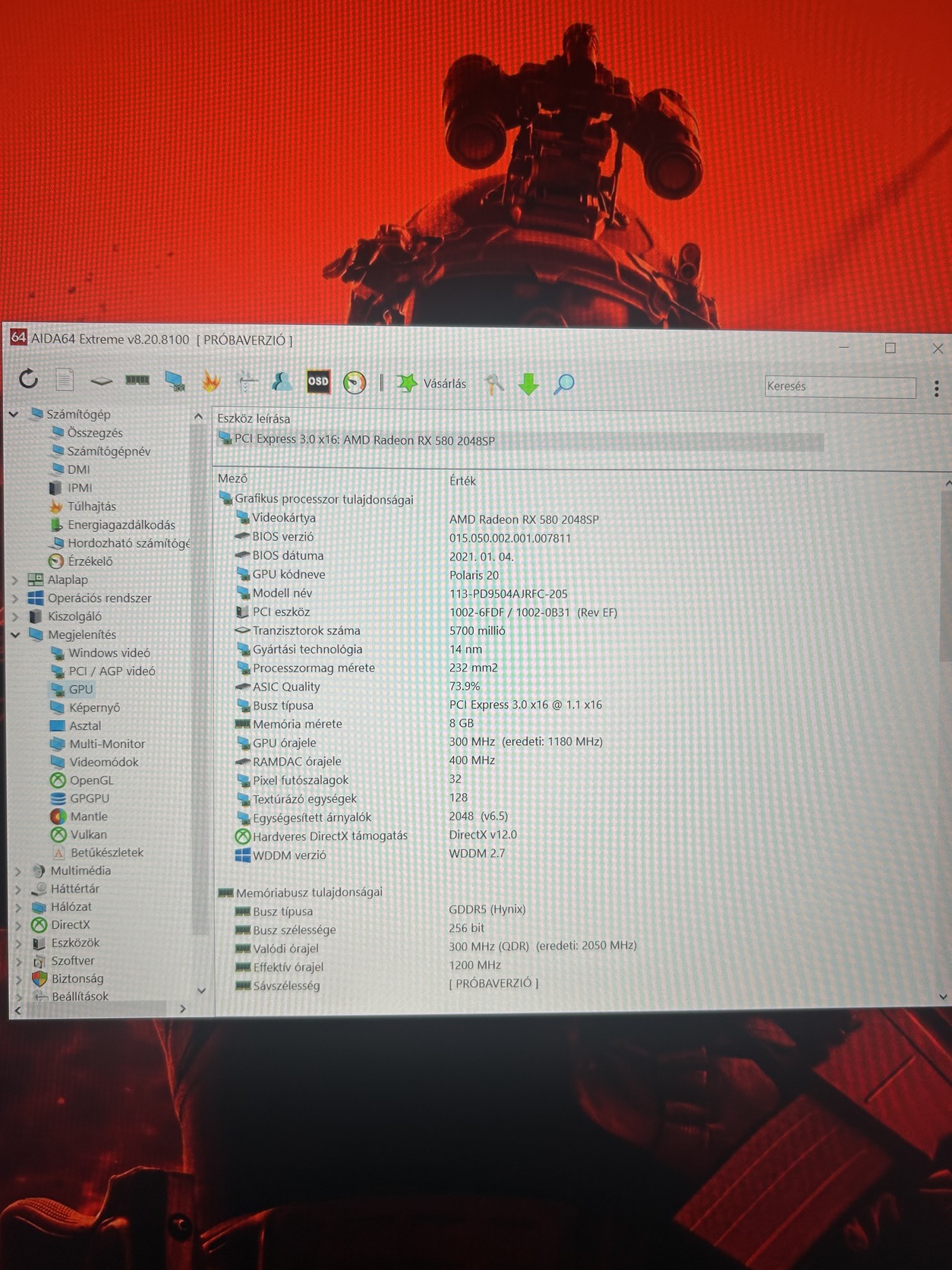This screenshot has width=952, height=1270.
Task: Click the Refresh toolbar icon
Action: pos(29,378)
